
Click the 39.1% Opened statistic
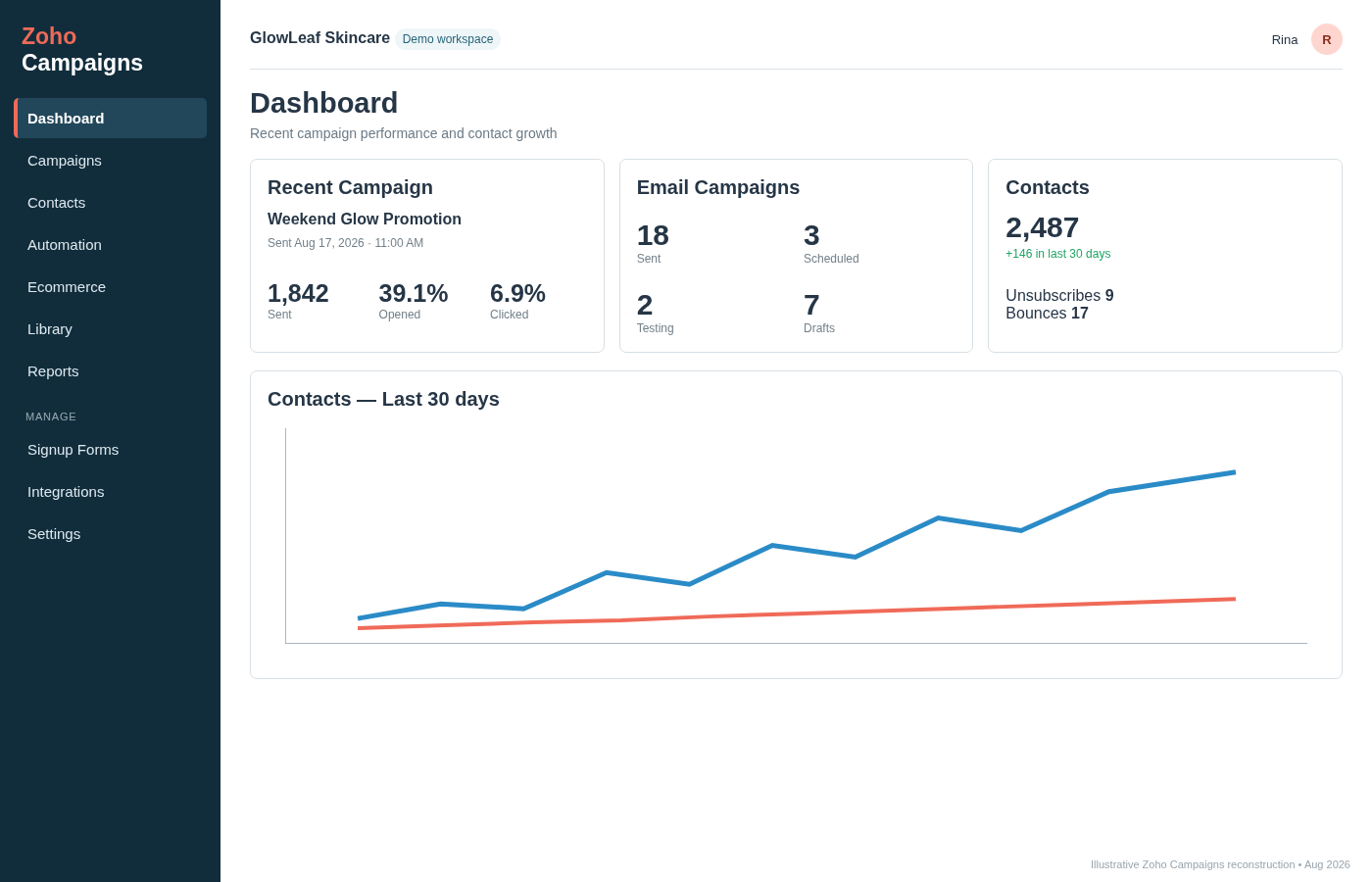(414, 300)
